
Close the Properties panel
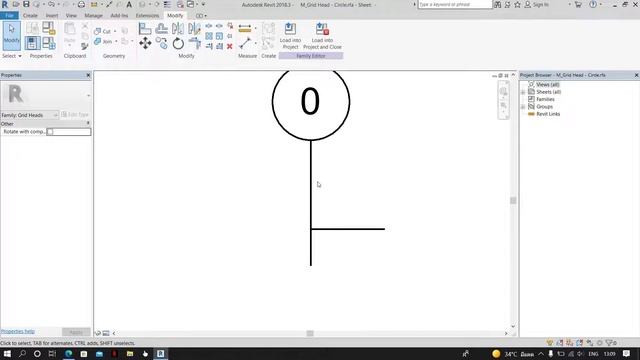[x=88, y=75]
